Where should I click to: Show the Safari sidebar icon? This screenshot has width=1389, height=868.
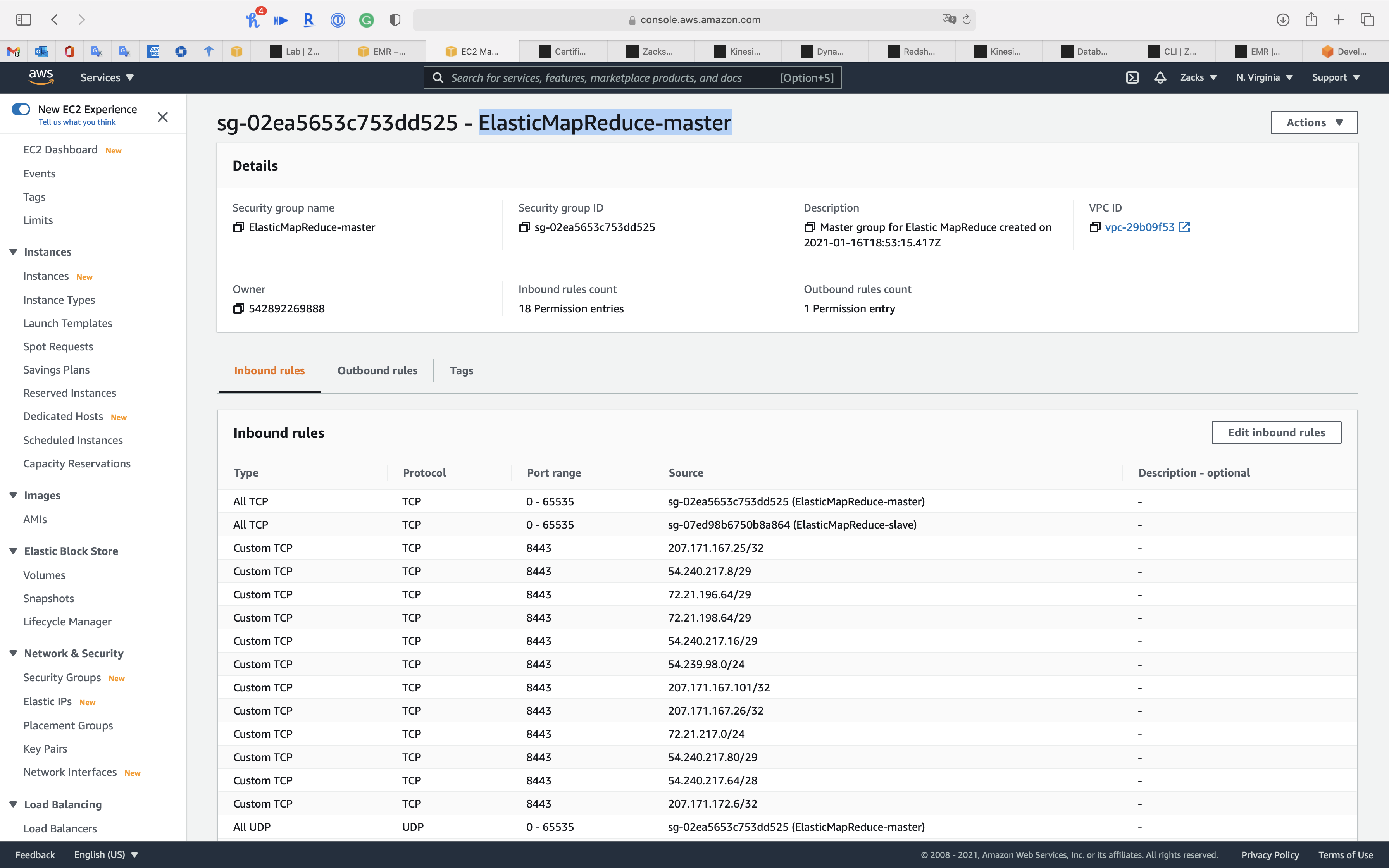(24, 19)
